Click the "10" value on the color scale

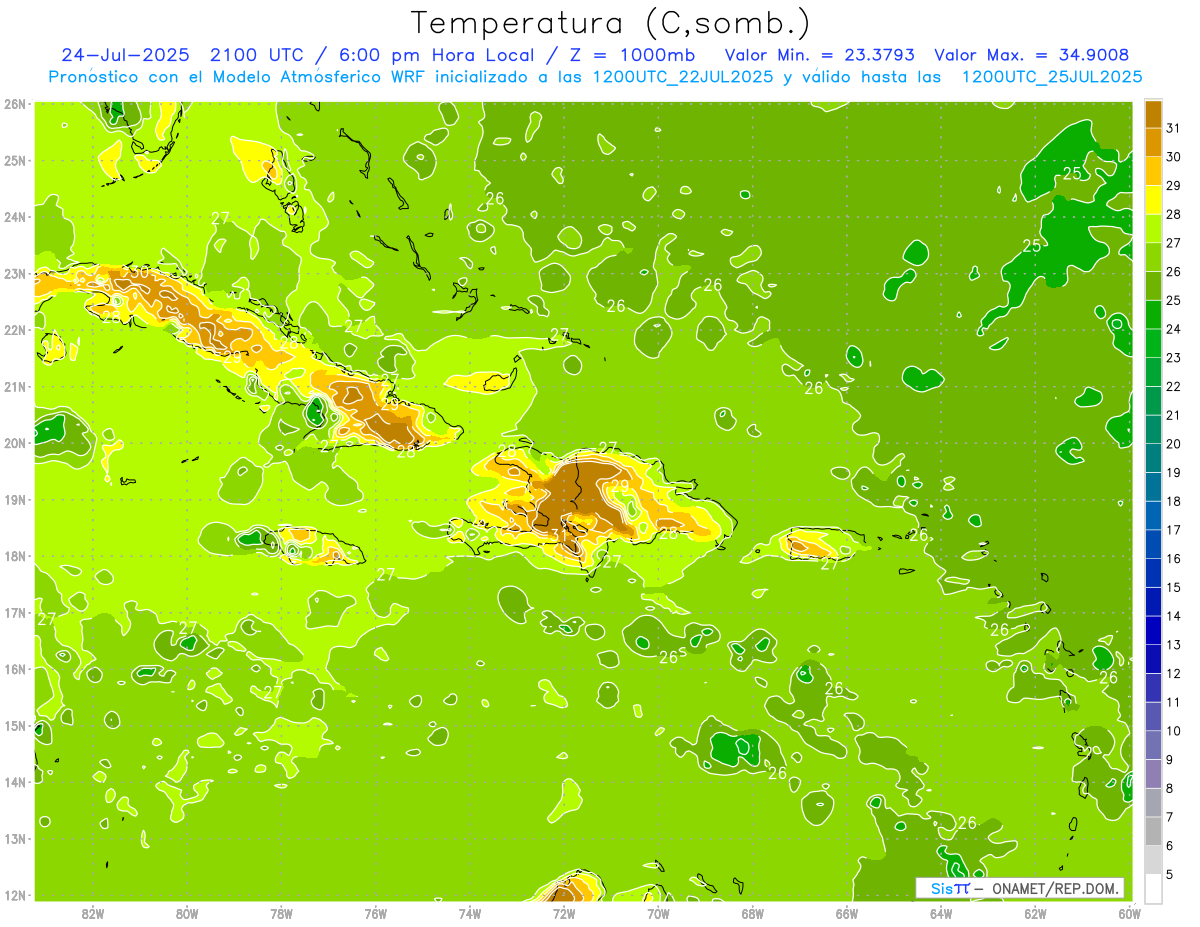[x=1174, y=731]
